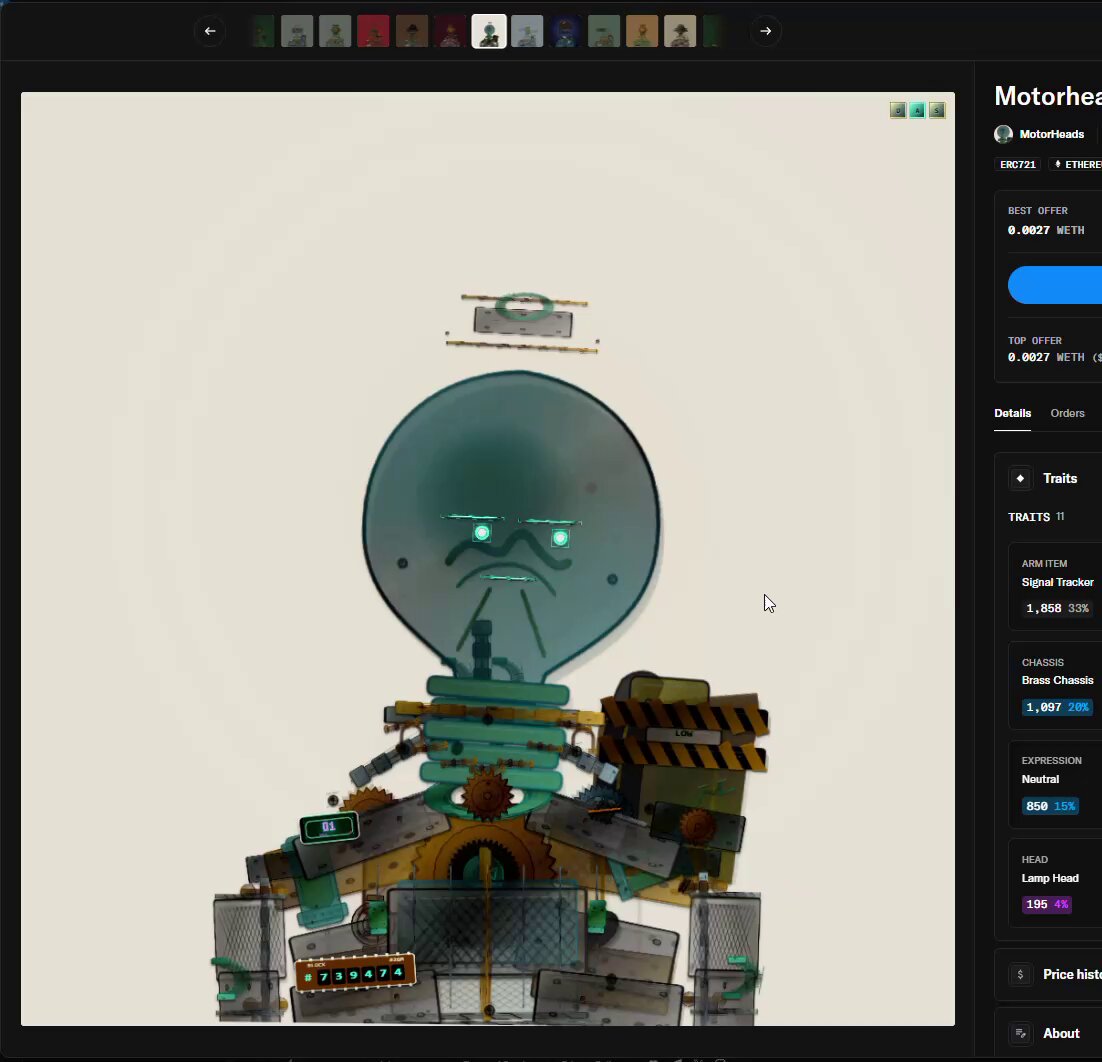Viewport: 1102px width, 1062px height.
Task: Click the ERC721 token standard badge
Action: (1018, 164)
